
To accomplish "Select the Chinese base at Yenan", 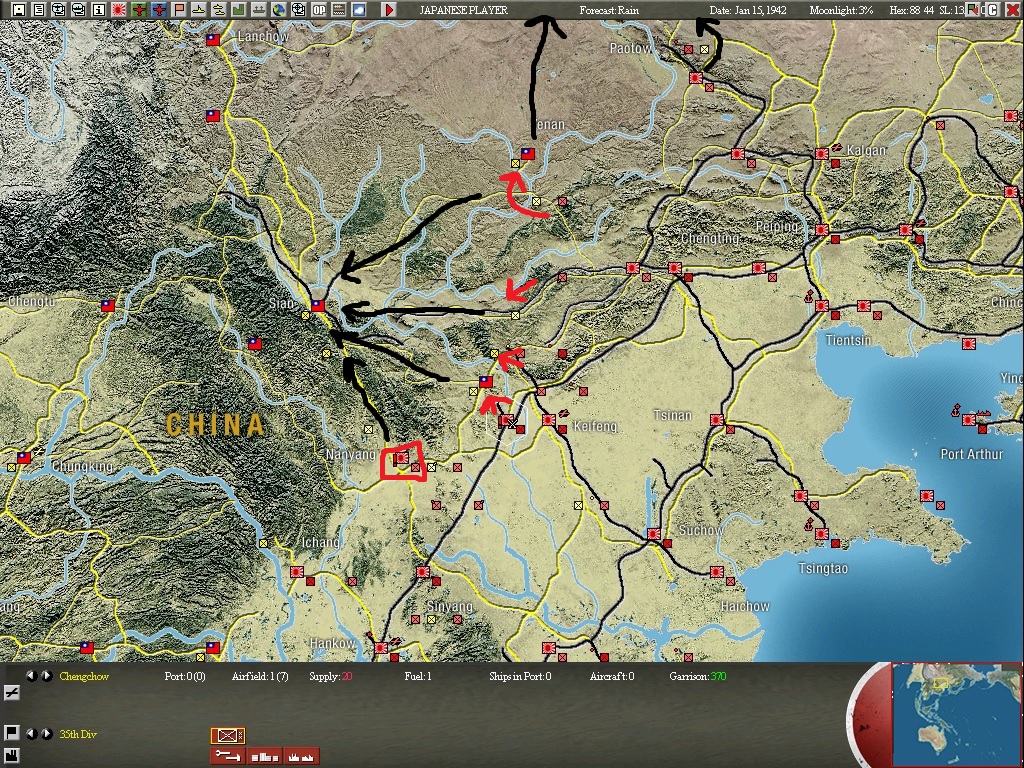I will tap(528, 154).
